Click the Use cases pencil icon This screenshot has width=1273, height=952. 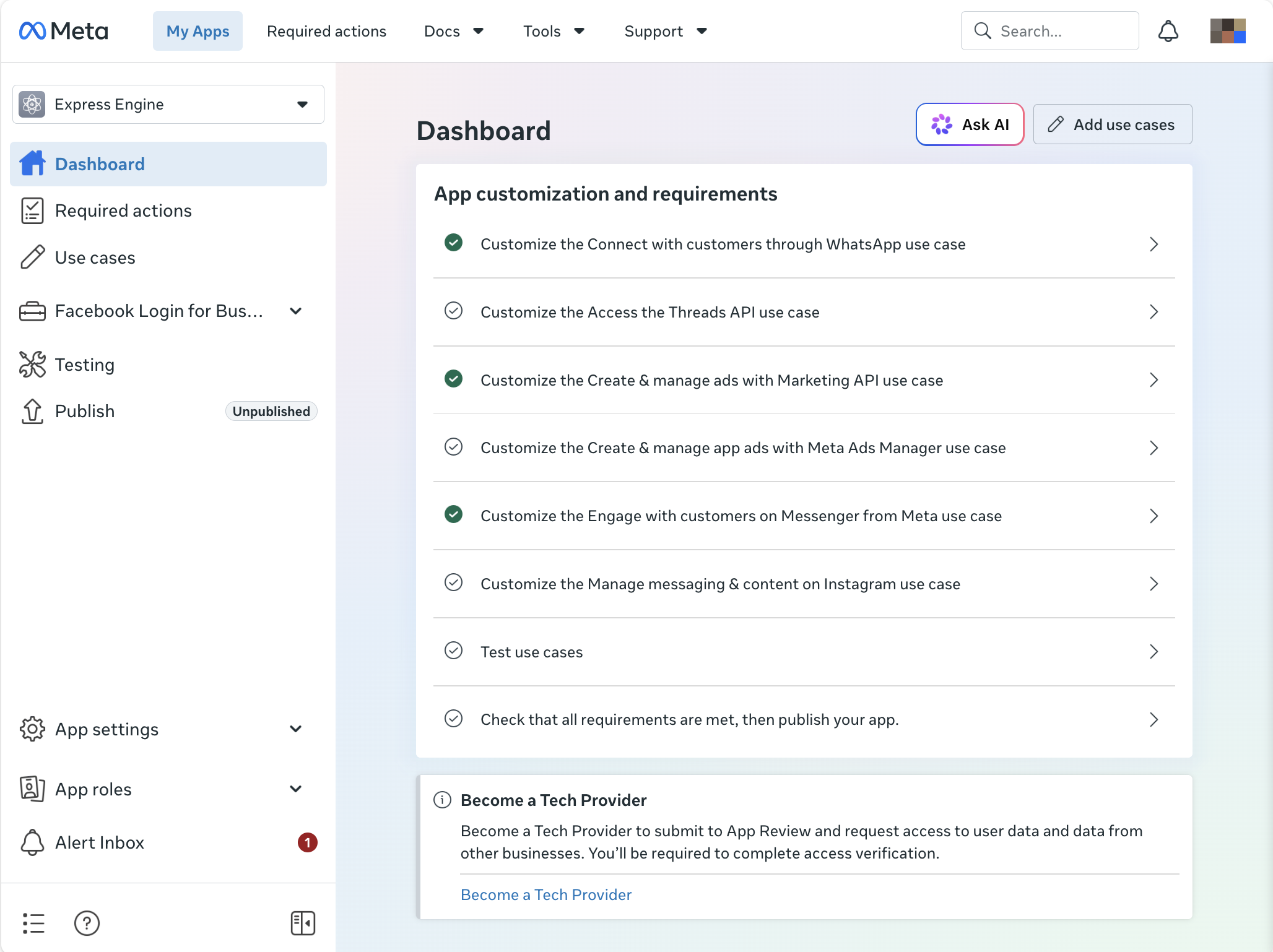click(x=32, y=257)
